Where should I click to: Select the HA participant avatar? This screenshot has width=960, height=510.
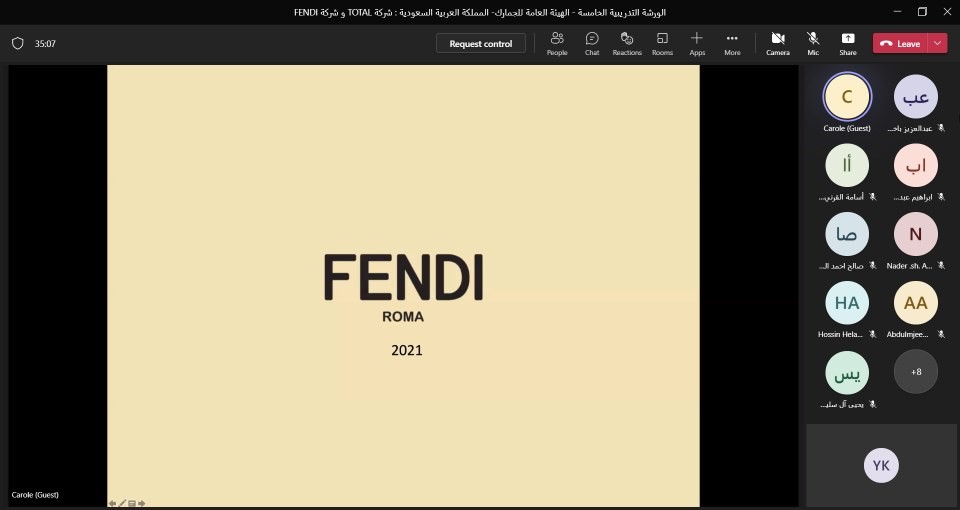click(847, 302)
